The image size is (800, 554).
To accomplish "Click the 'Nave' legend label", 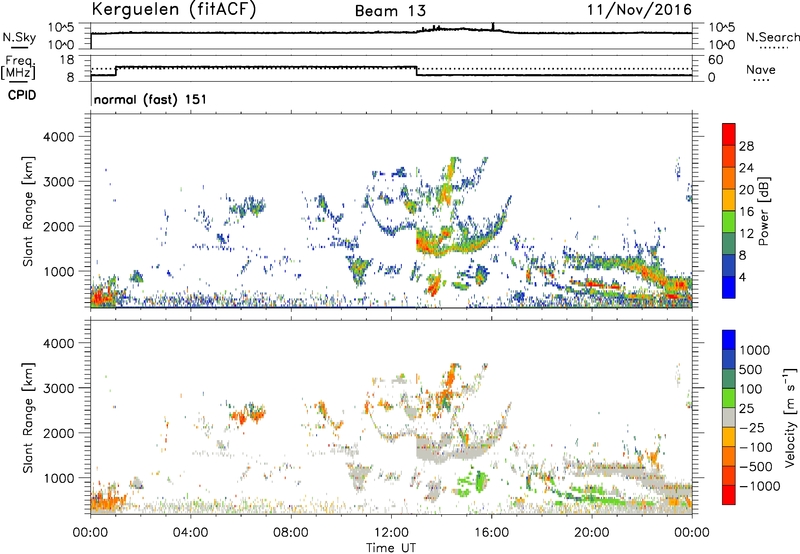I will click(x=761, y=70).
